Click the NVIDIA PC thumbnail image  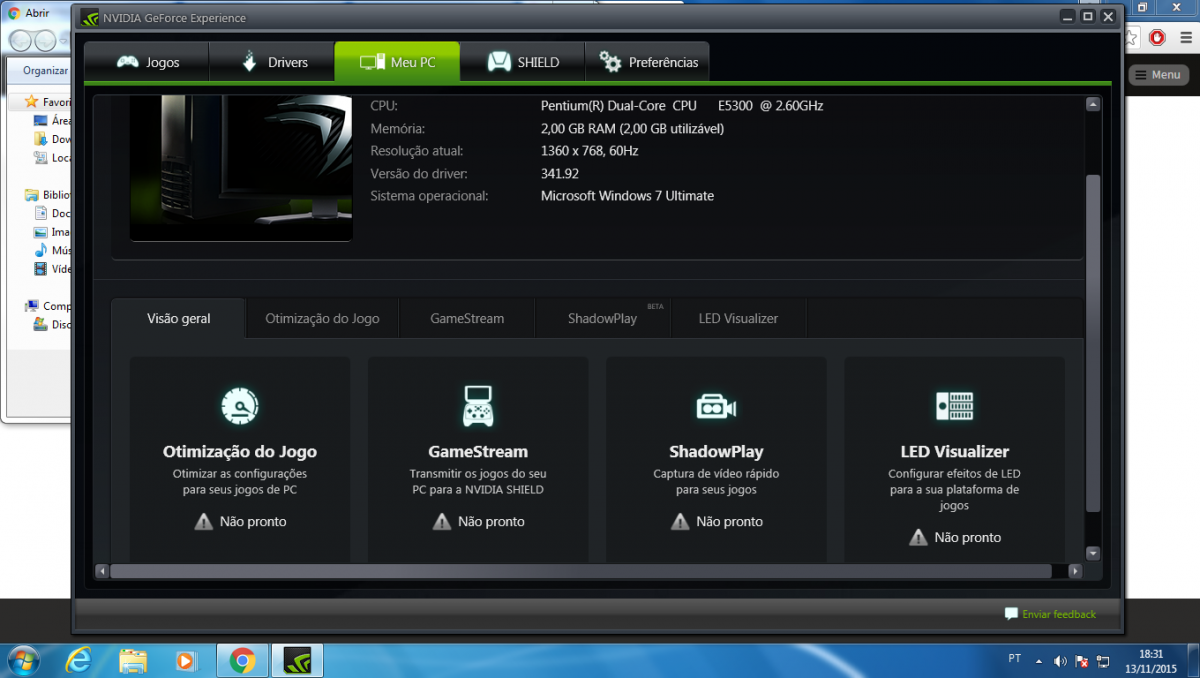[x=241, y=168]
